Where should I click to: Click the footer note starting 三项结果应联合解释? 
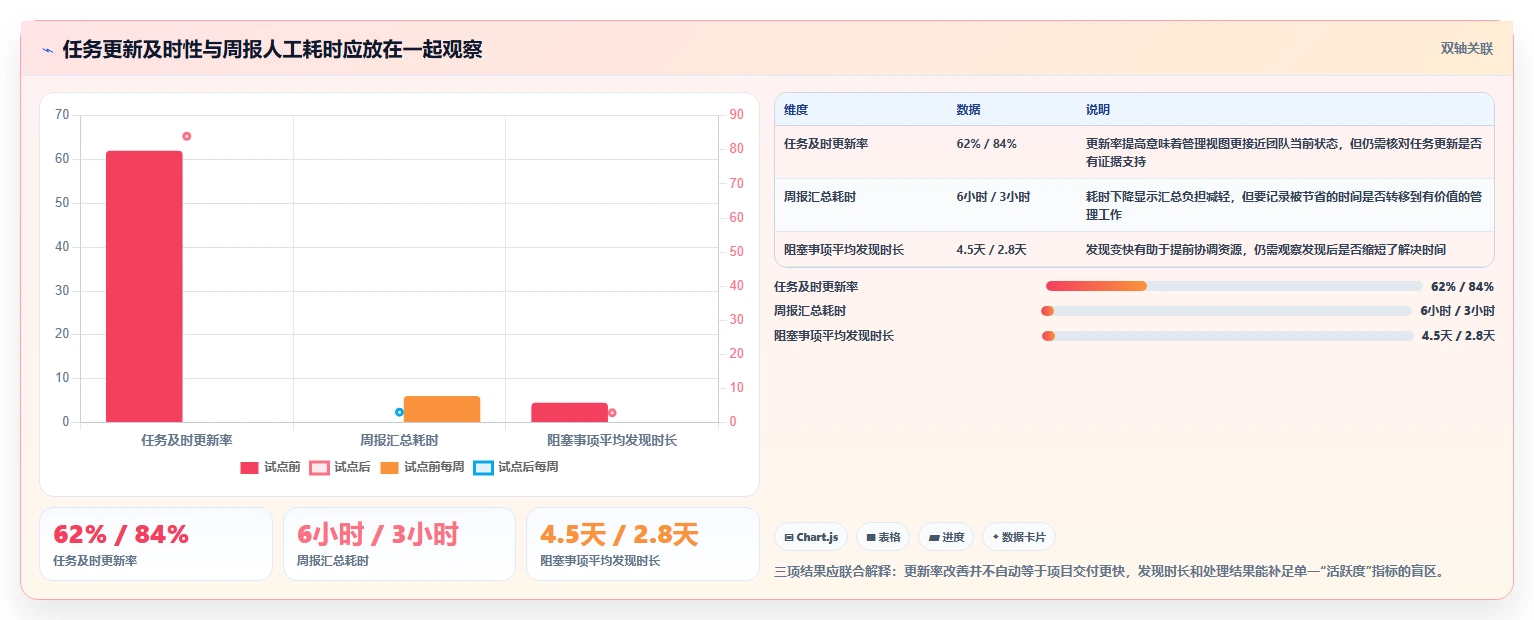[1110, 572]
